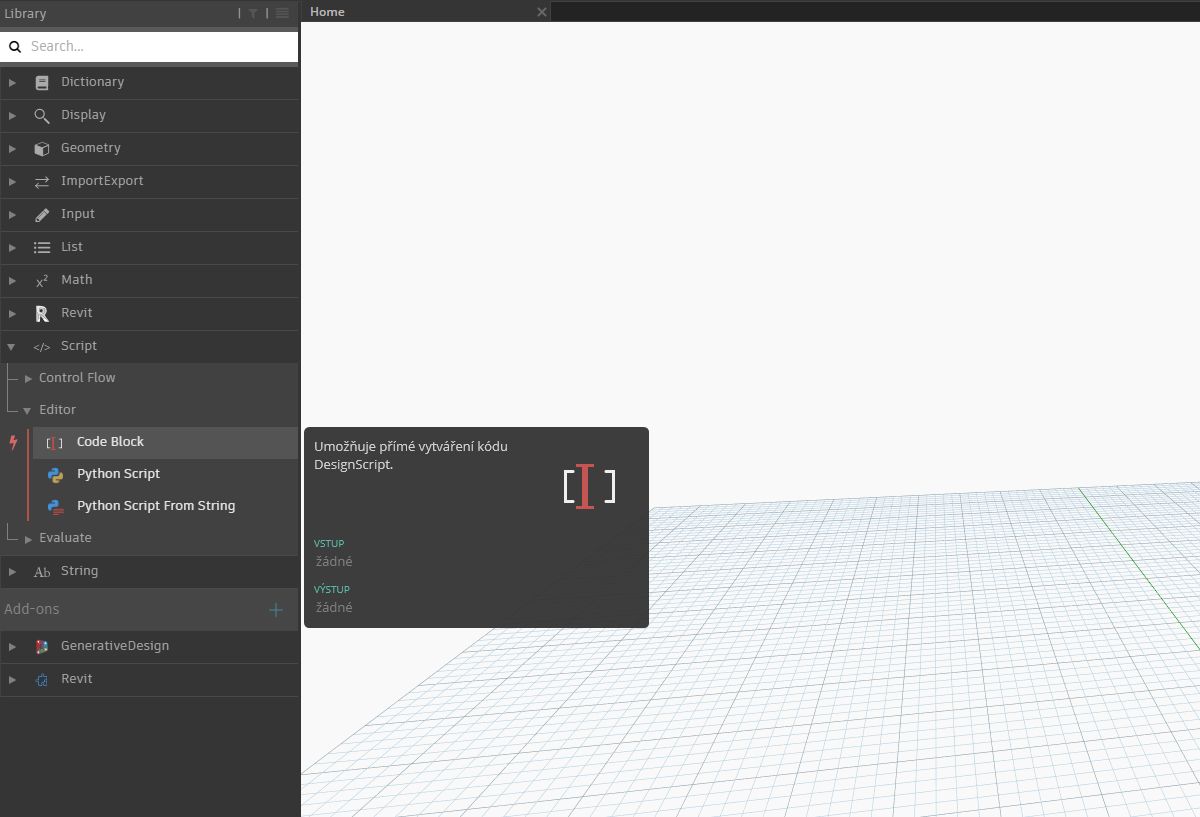Screen dimensions: 1200x817
Task: Expand the List category arrow
Action: click(12, 247)
